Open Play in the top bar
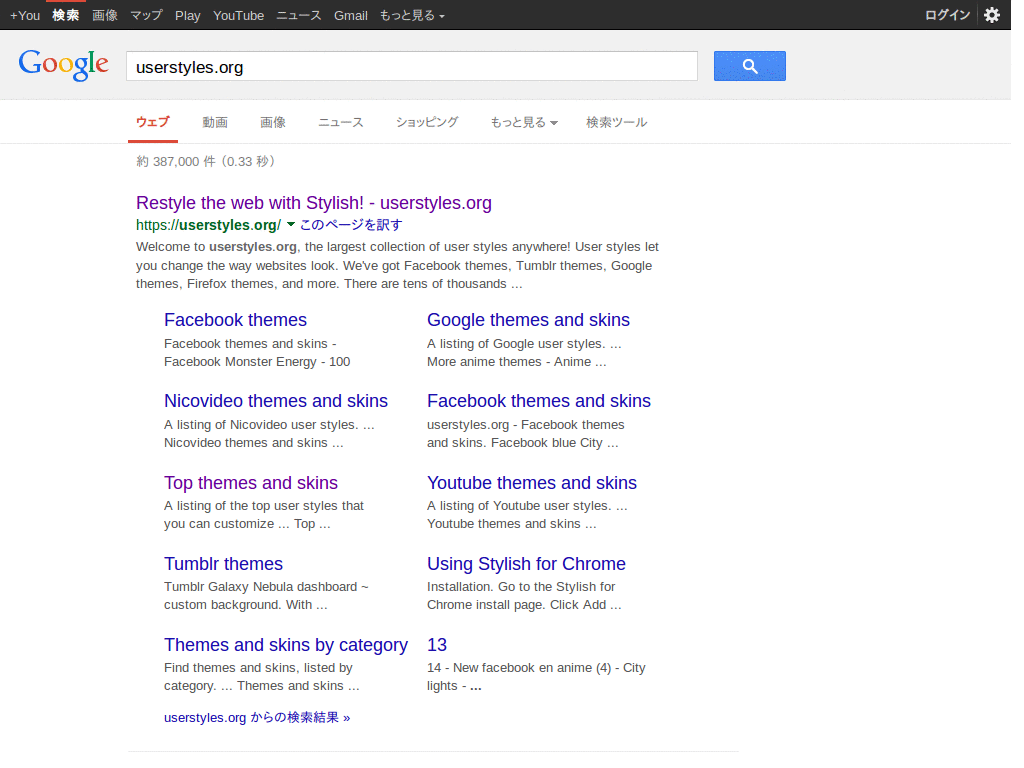The width and height of the screenshot is (1024, 768). point(187,15)
